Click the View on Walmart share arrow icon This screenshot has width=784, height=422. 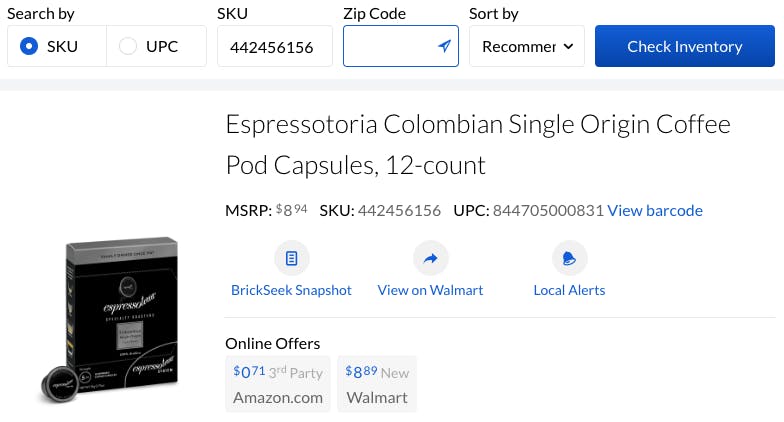pyautogui.click(x=430, y=259)
